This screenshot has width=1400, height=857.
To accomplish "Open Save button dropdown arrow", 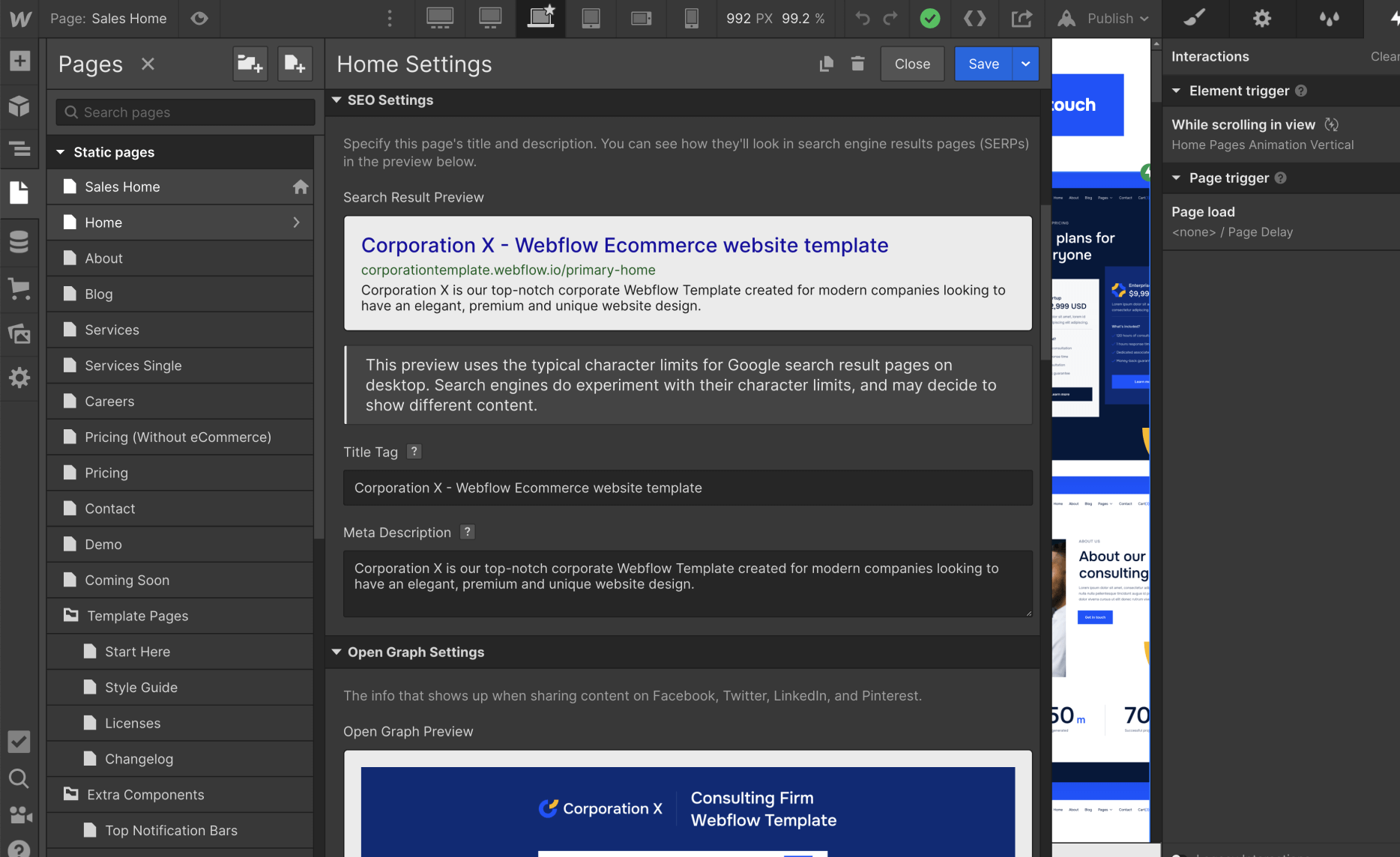I will click(x=1025, y=64).
